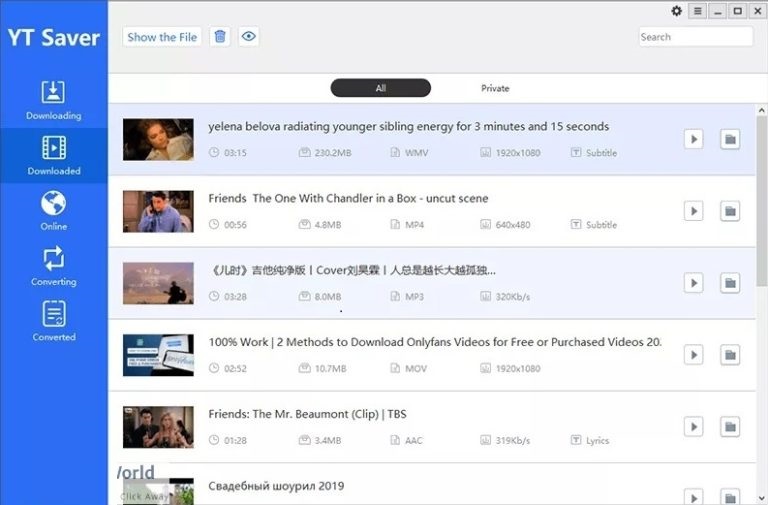Click the yelena belova video thumbnail
This screenshot has height=505, width=768.
pos(158,139)
